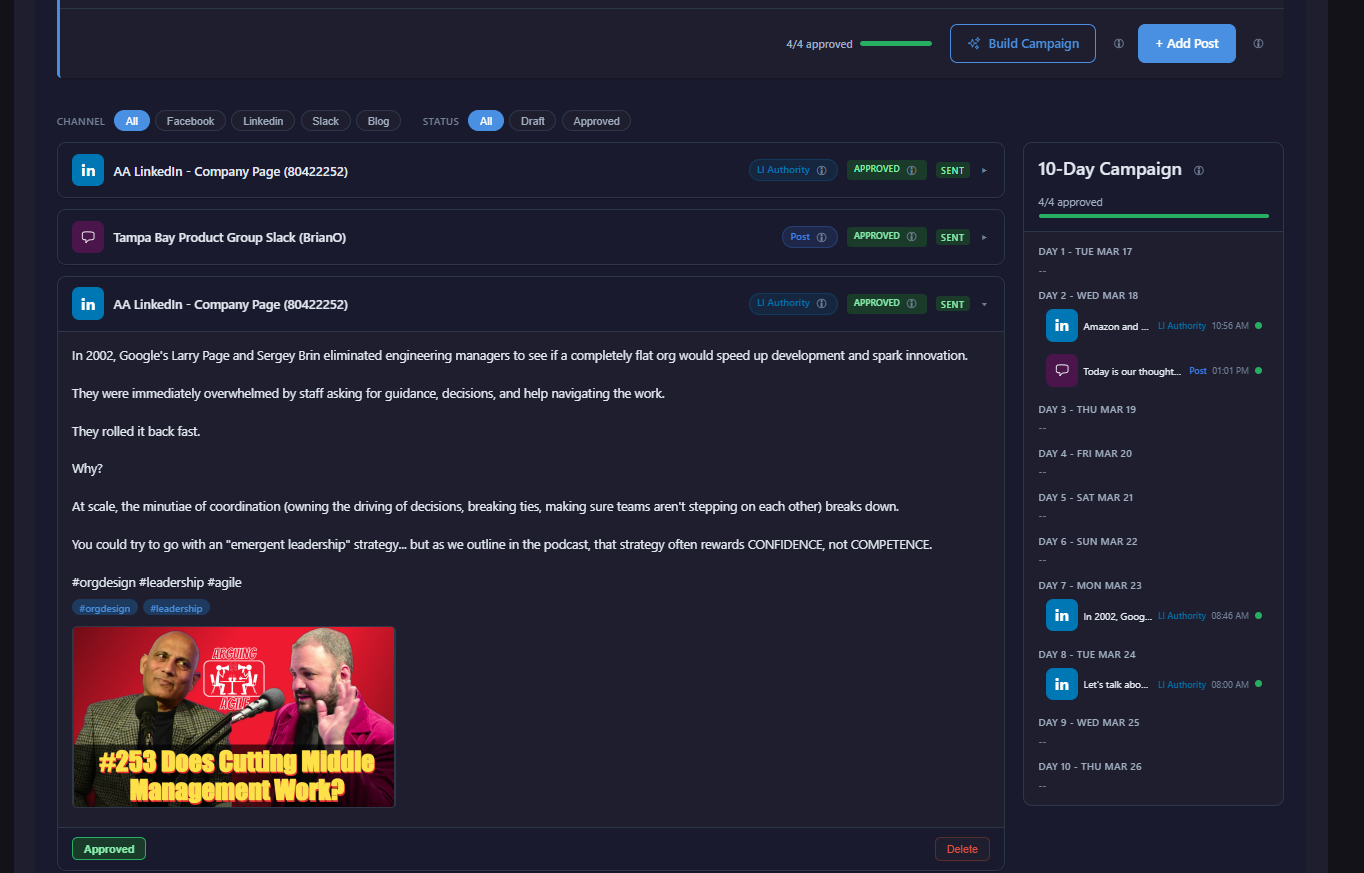
Task: Click the '10:56 AM' time on Day 2
Action: (1230, 326)
